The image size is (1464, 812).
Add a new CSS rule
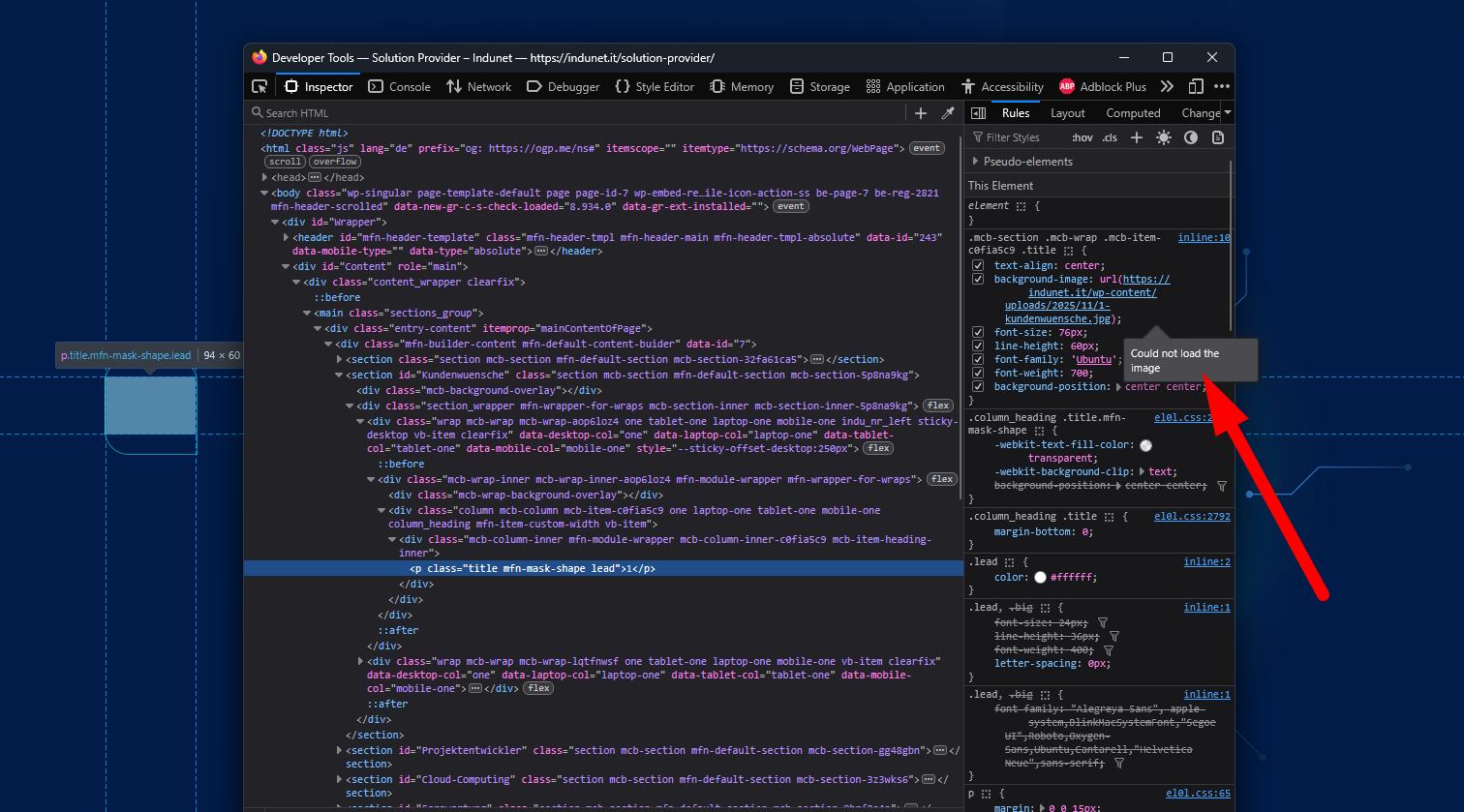pyautogui.click(x=1137, y=137)
